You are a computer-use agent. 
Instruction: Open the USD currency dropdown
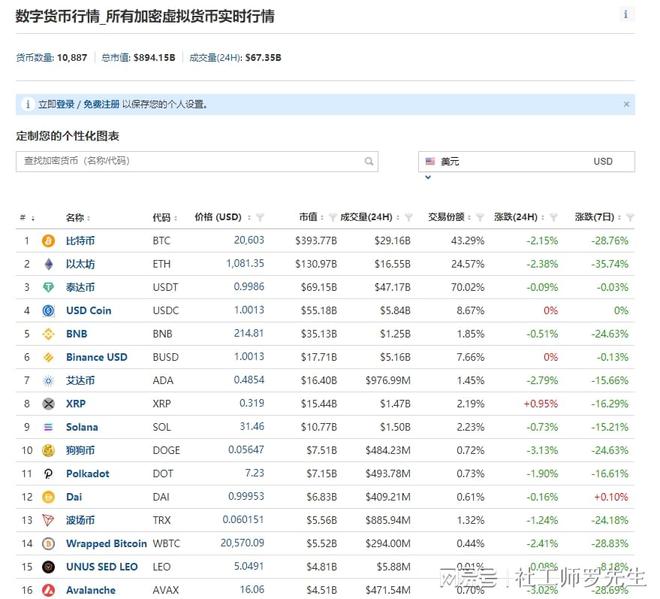coord(526,162)
